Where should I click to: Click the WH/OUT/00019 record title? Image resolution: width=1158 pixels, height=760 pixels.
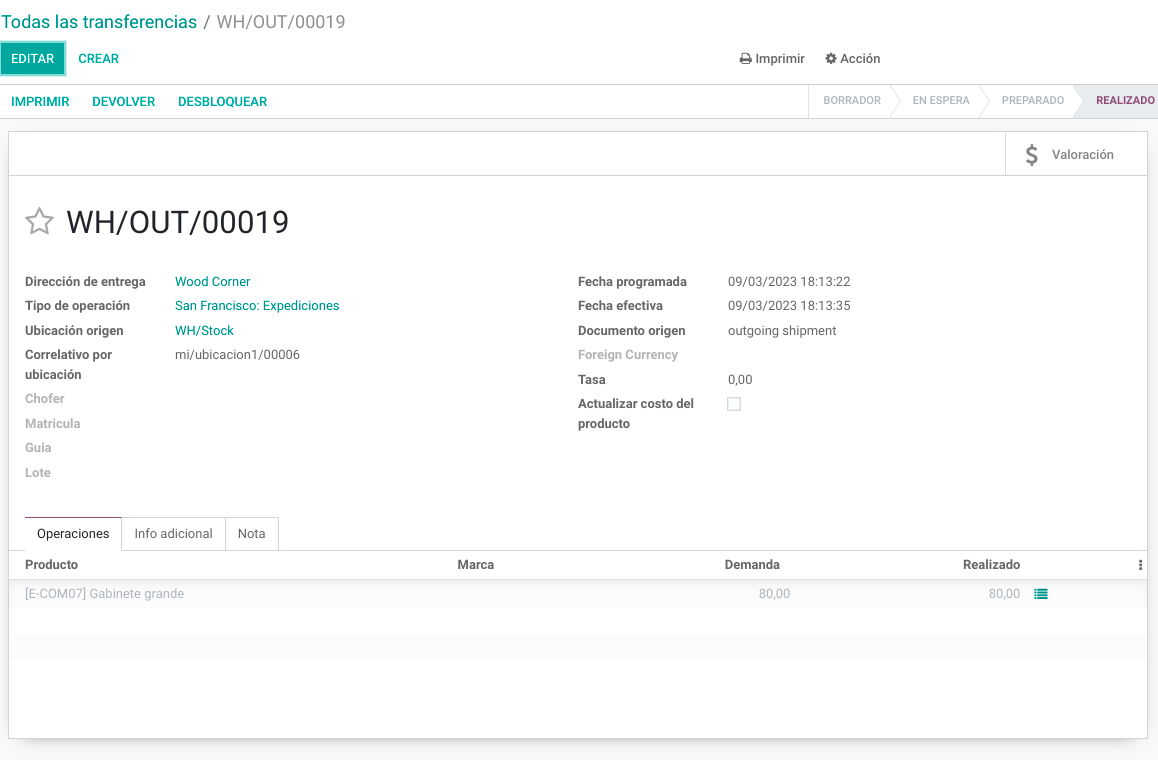177,222
